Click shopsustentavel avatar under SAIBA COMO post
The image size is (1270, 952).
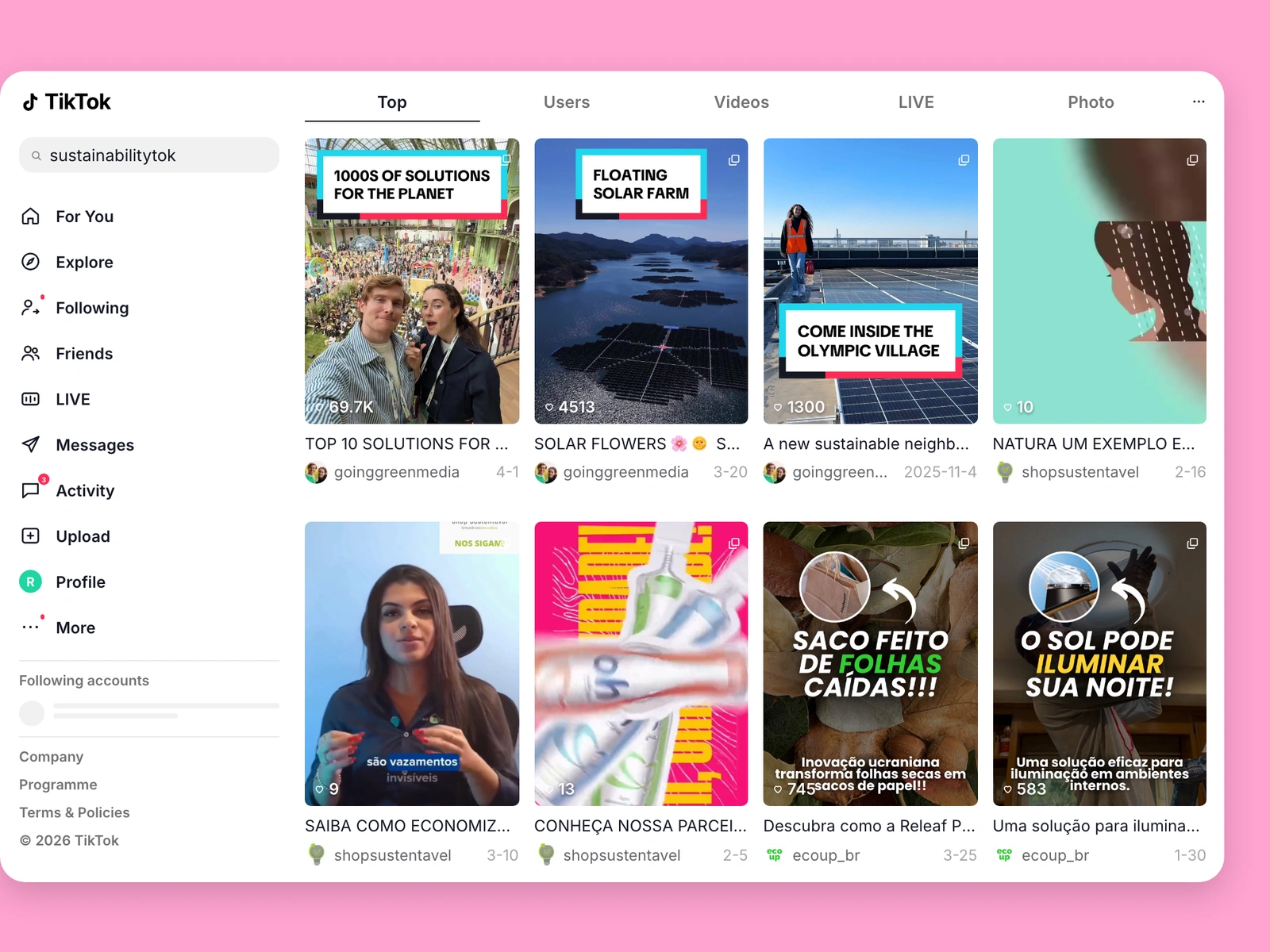coord(317,855)
